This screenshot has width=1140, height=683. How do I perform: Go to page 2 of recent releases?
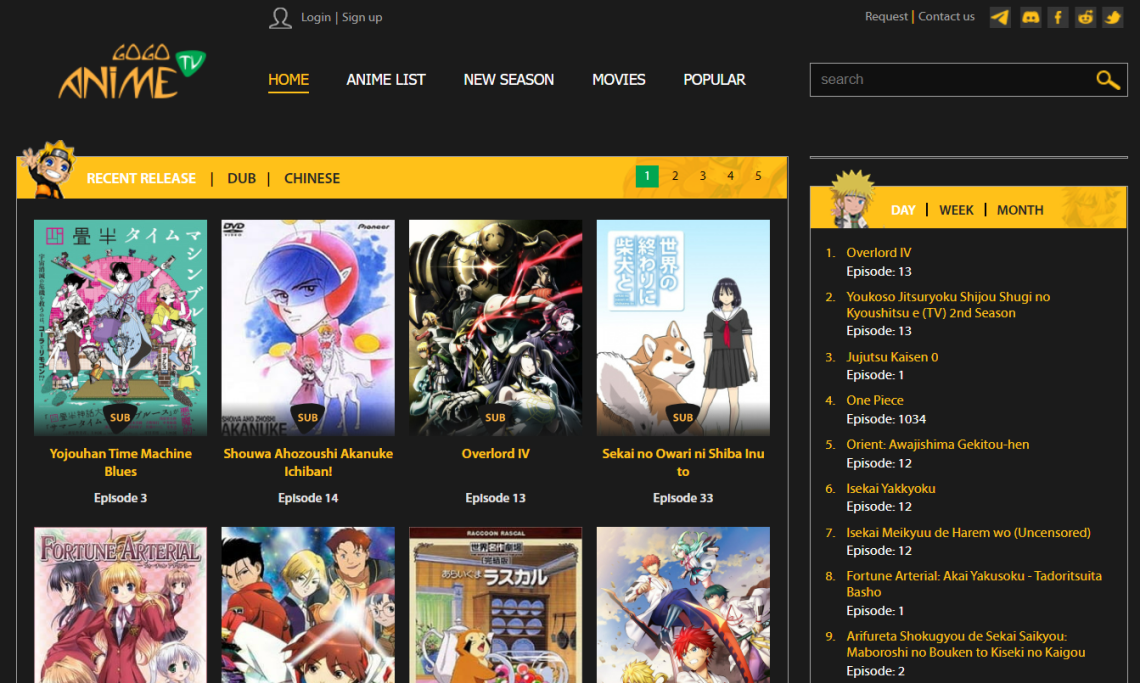pyautogui.click(x=675, y=176)
